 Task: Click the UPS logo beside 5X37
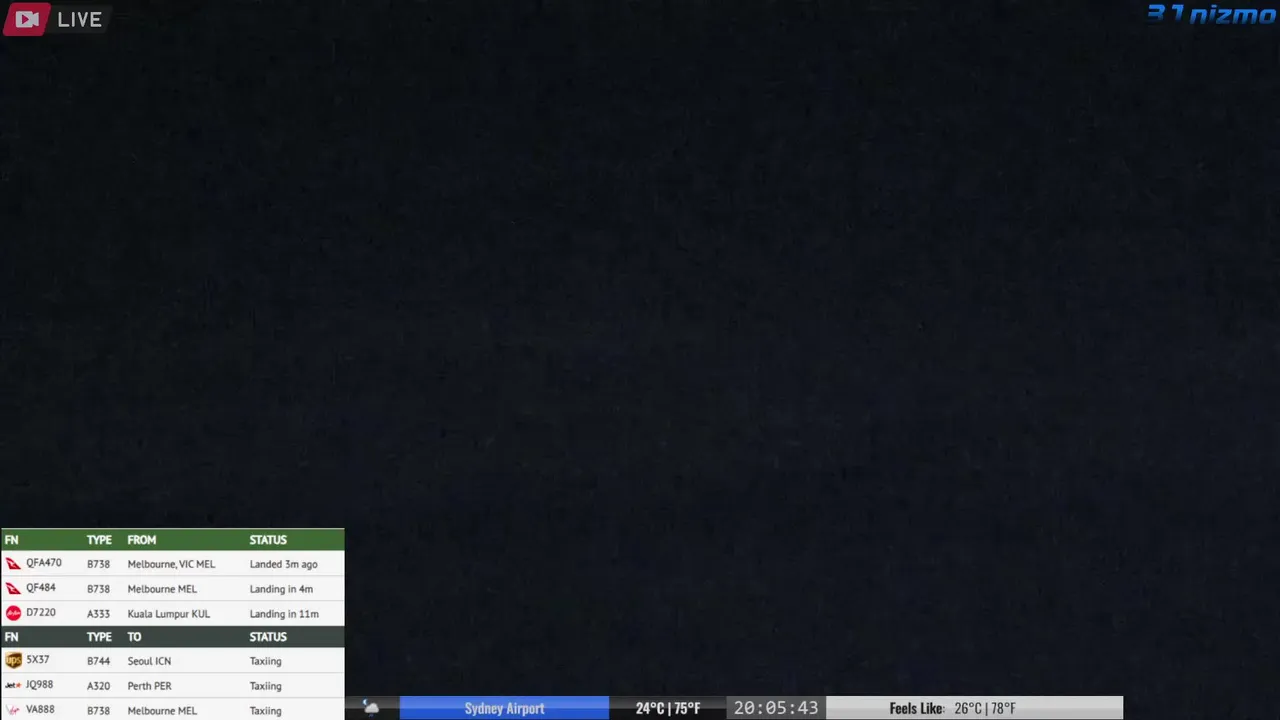(13, 660)
